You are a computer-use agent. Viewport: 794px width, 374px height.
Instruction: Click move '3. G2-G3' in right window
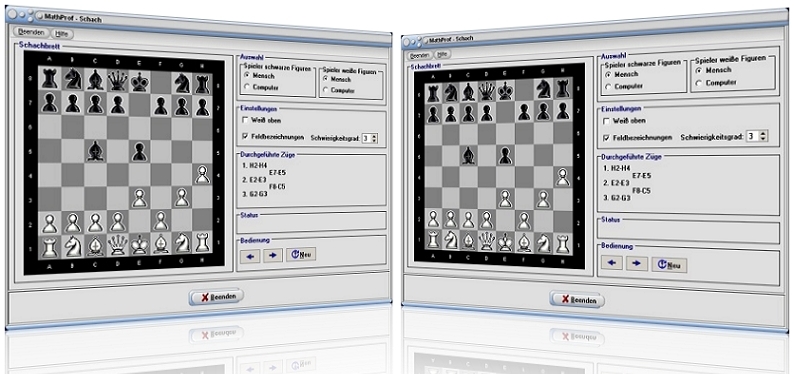point(617,198)
